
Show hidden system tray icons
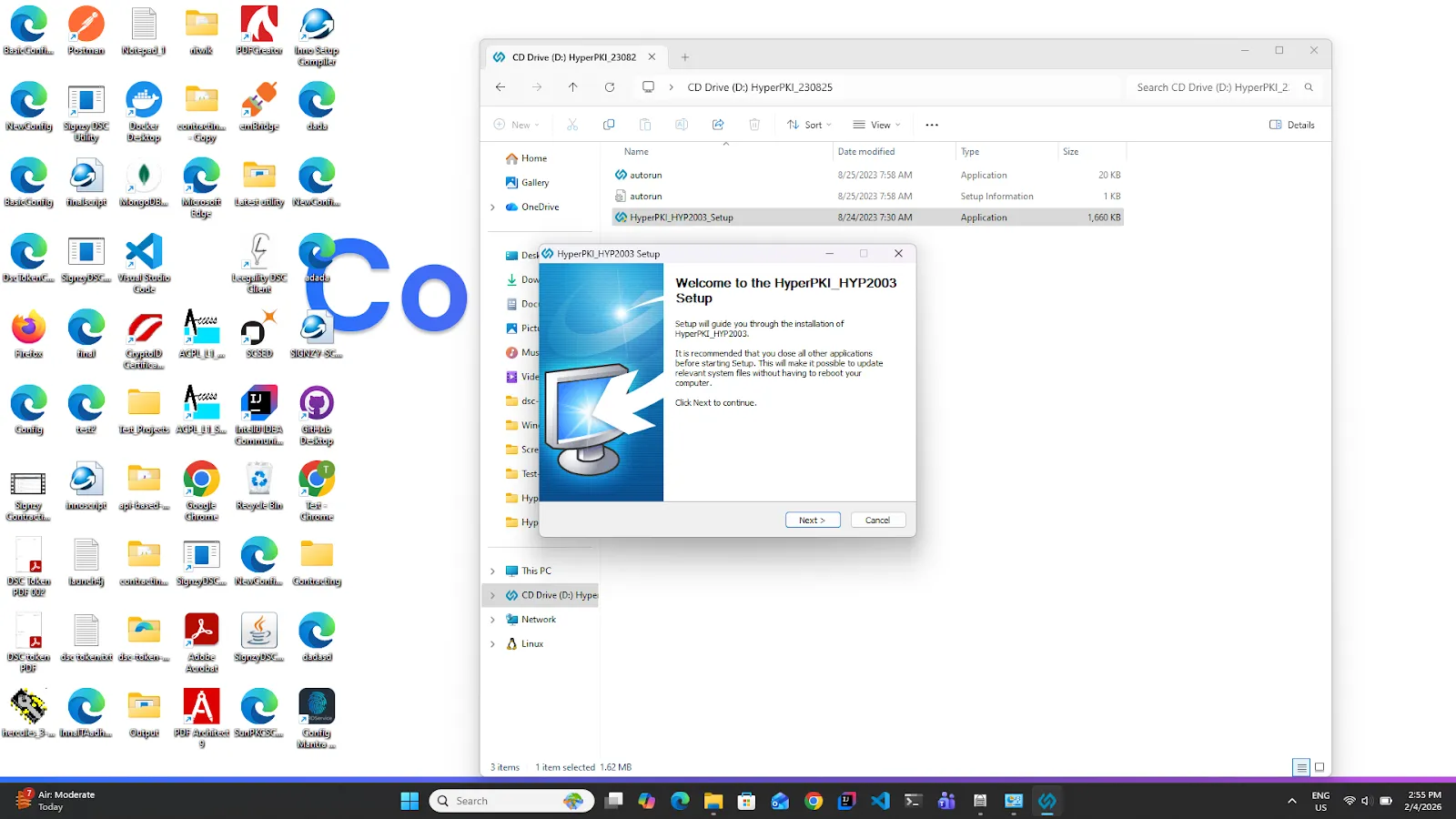tap(1291, 801)
